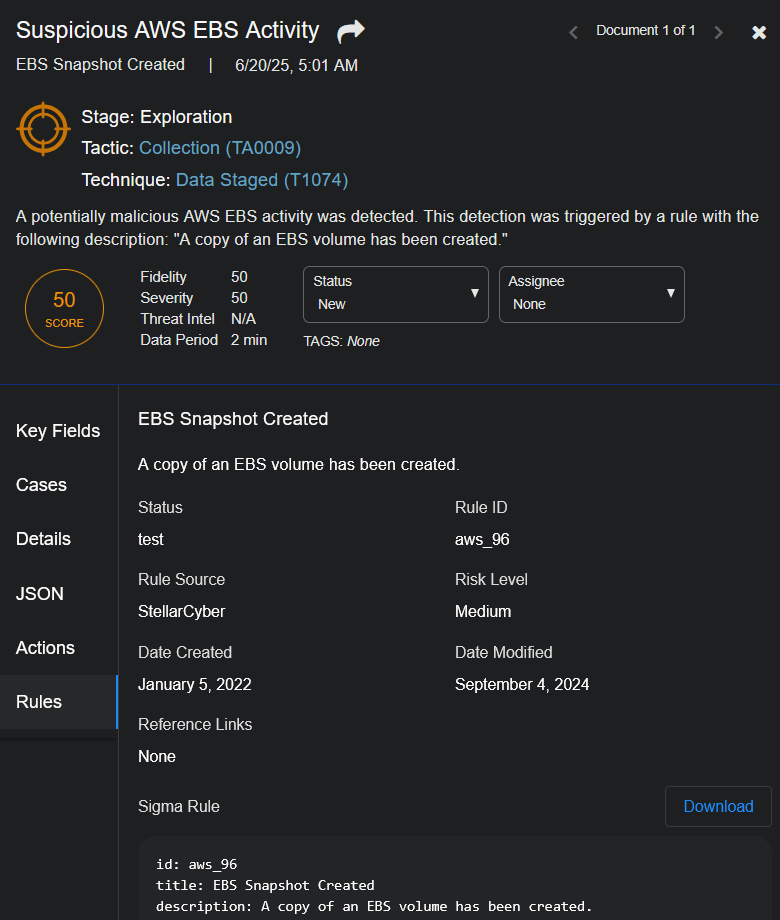This screenshot has width=780, height=920.
Task: Go to the next document chevron
Action: [x=718, y=32]
